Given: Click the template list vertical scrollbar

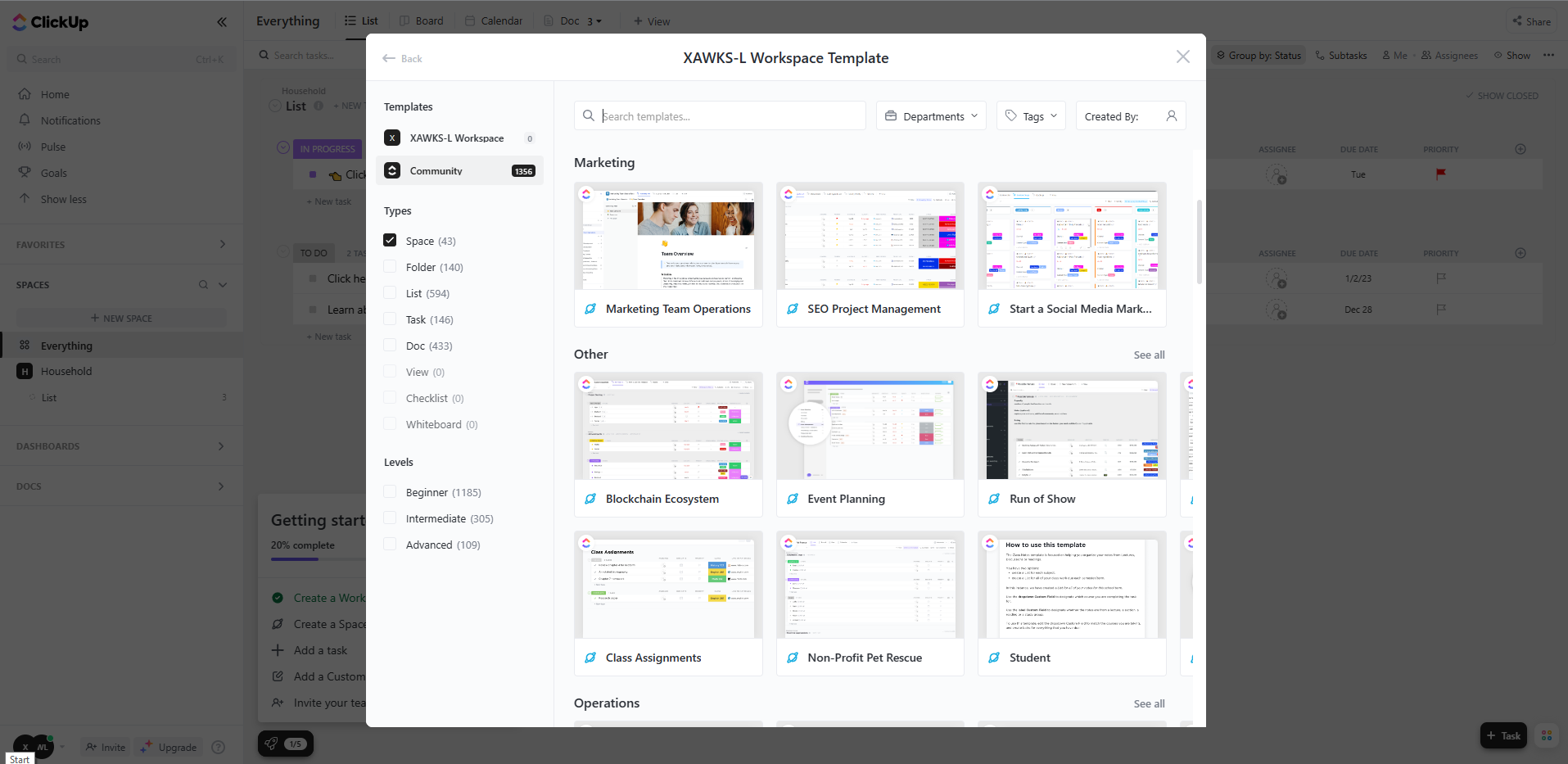Looking at the screenshot, I should [x=1200, y=242].
